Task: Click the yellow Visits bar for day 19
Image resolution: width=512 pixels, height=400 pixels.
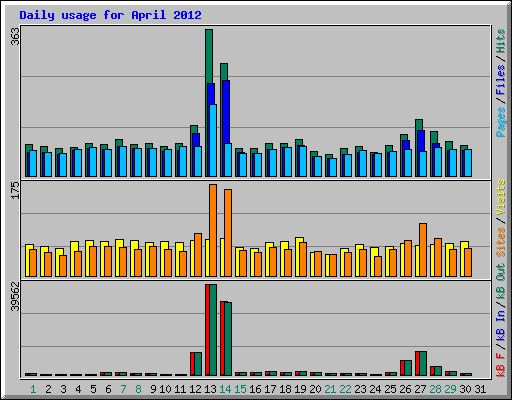Action: click(x=298, y=257)
